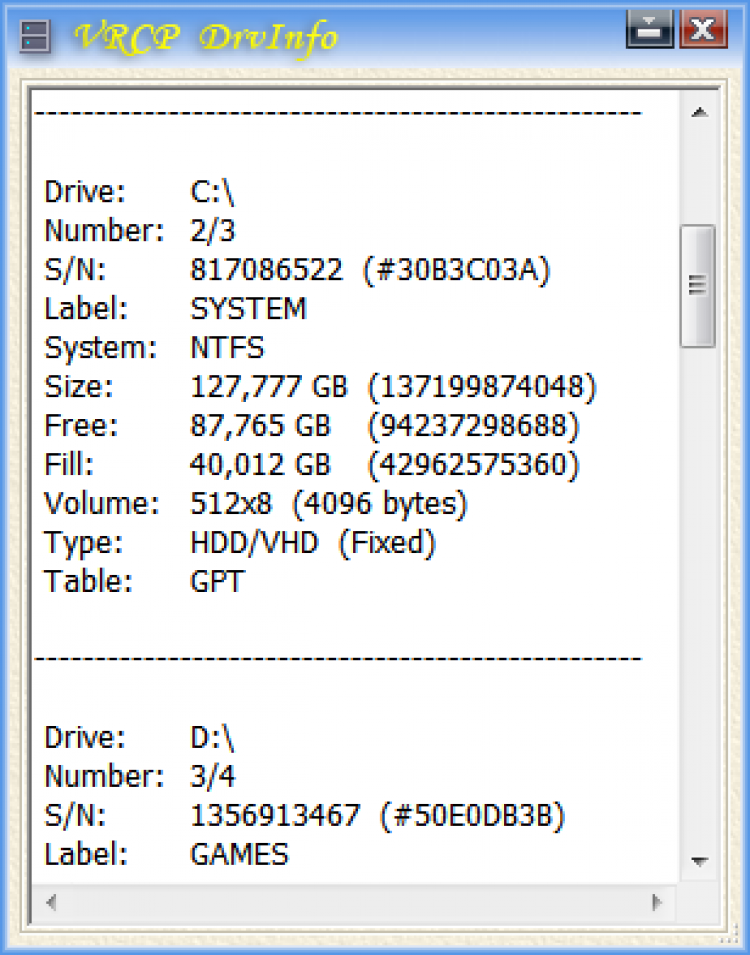
Task: Click the Type value HDD/VHD
Action: [x=255, y=543]
